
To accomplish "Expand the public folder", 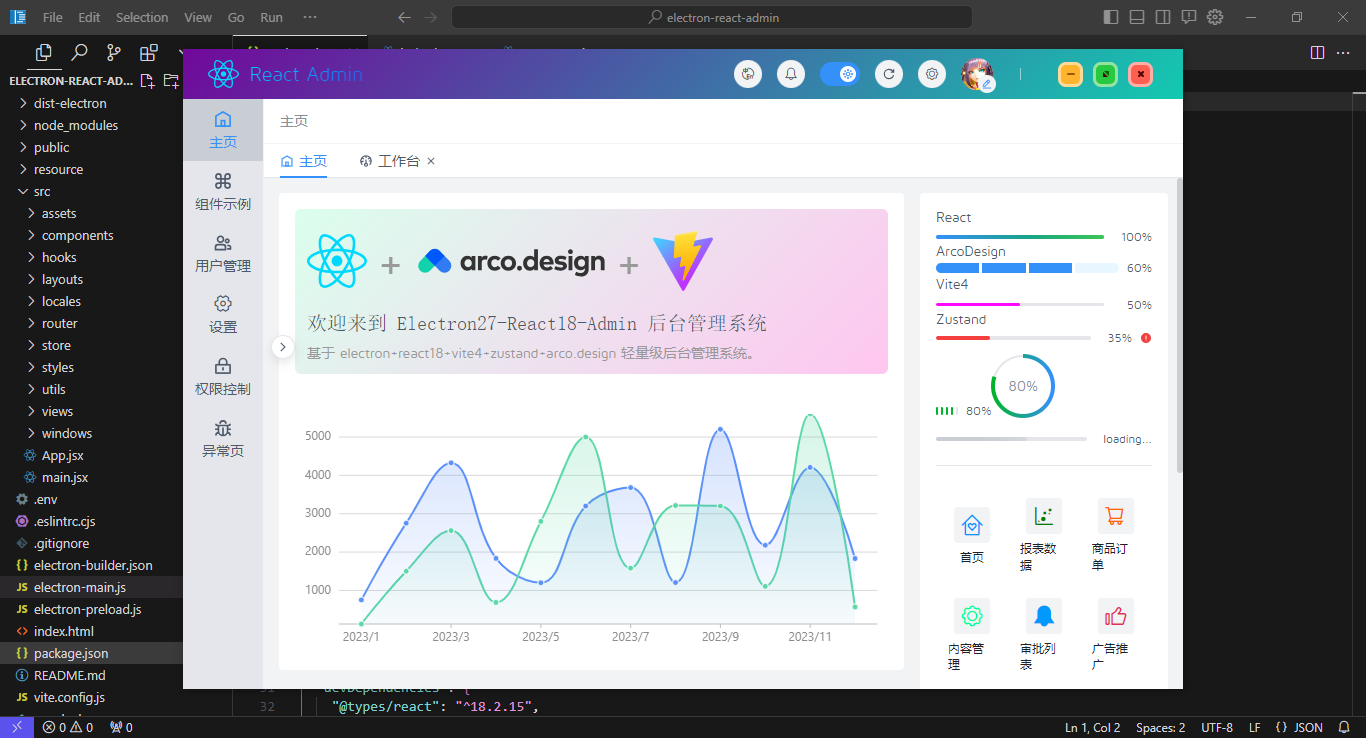I will tap(91, 147).
